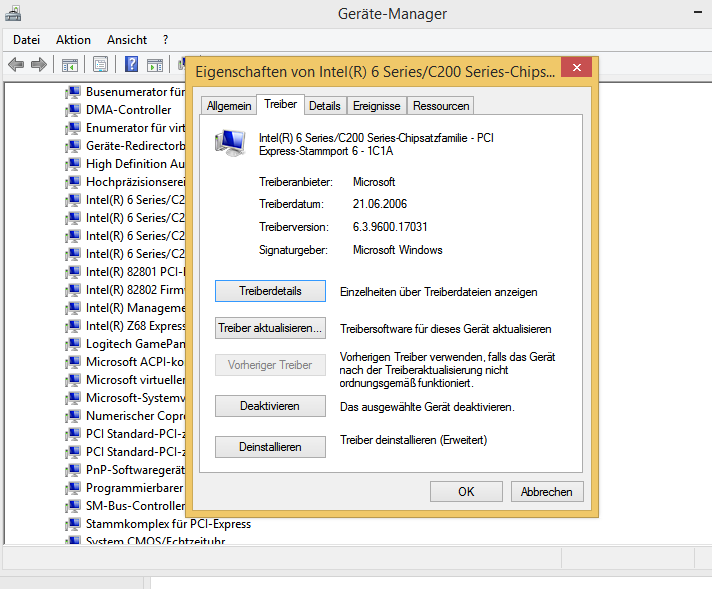Select the System CMOS/Echtzeituhr entry

pos(155,540)
